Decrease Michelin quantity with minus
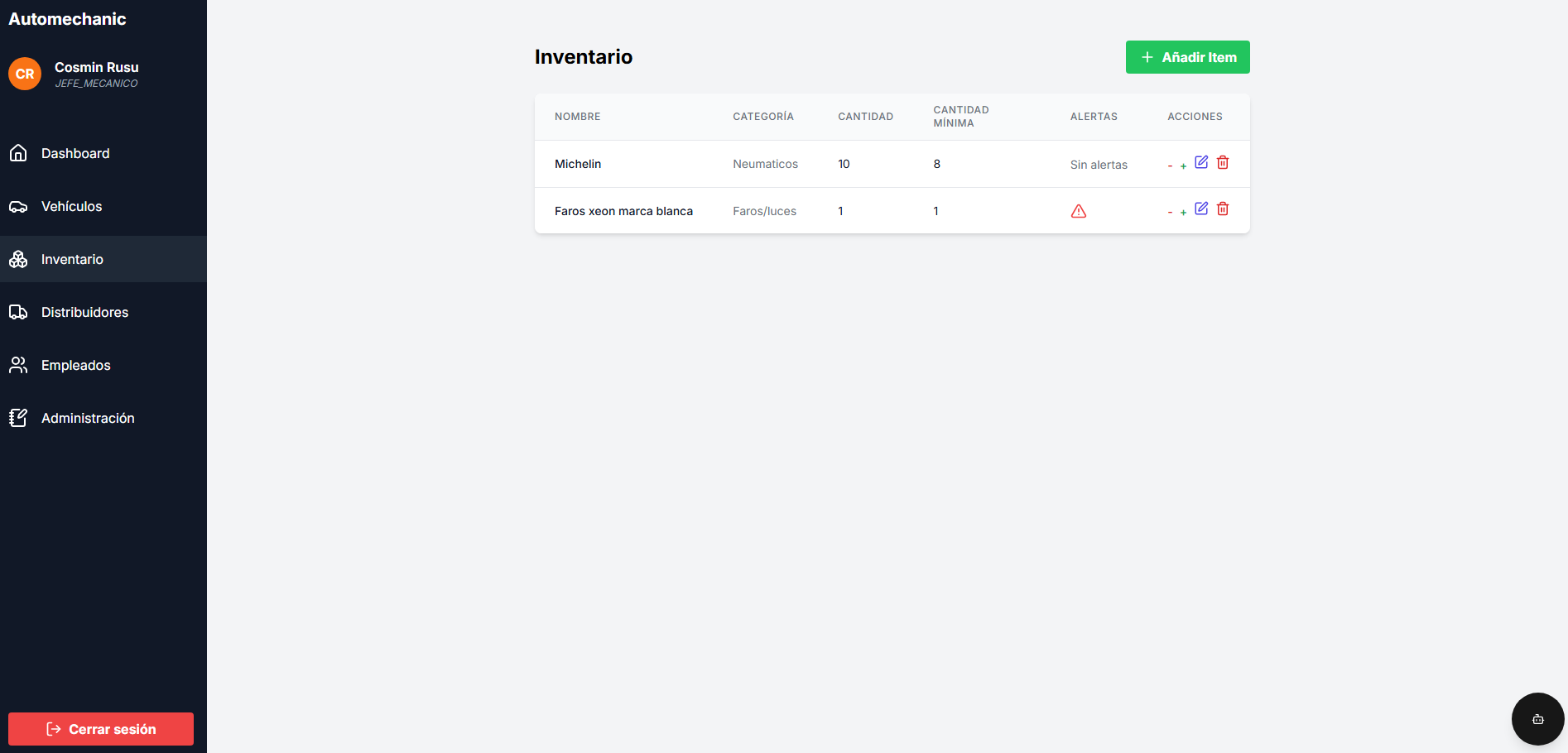Image resolution: width=1568 pixels, height=753 pixels. click(x=1170, y=166)
